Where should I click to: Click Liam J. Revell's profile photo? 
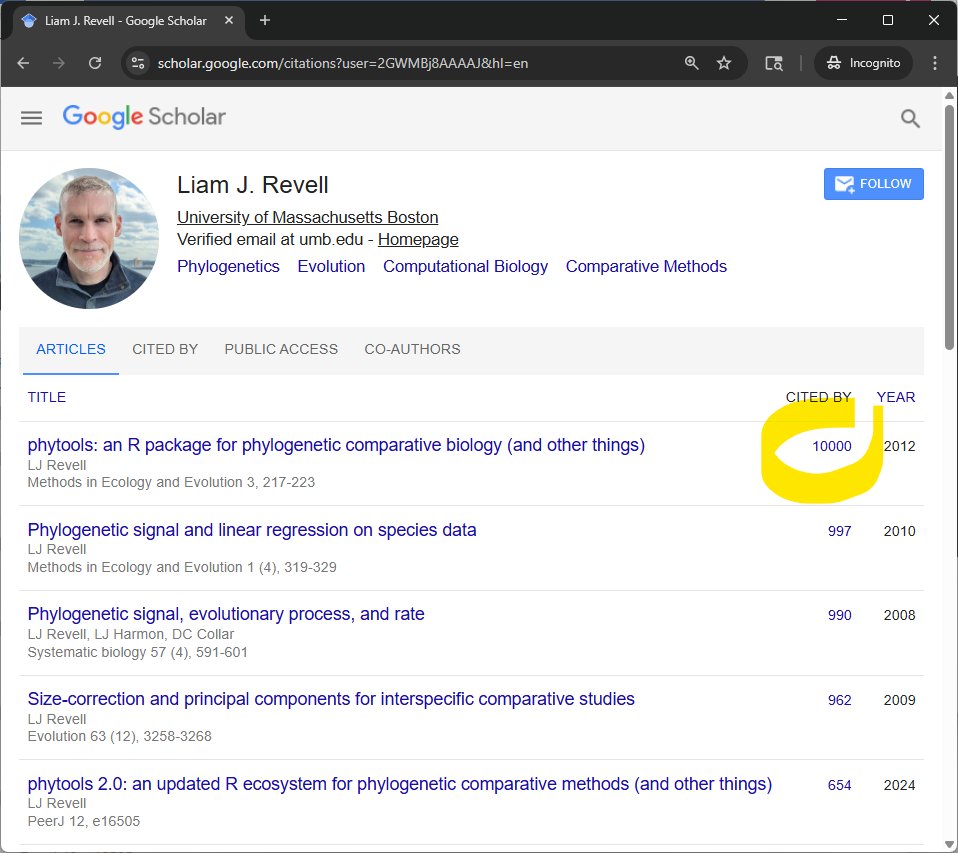[89, 238]
